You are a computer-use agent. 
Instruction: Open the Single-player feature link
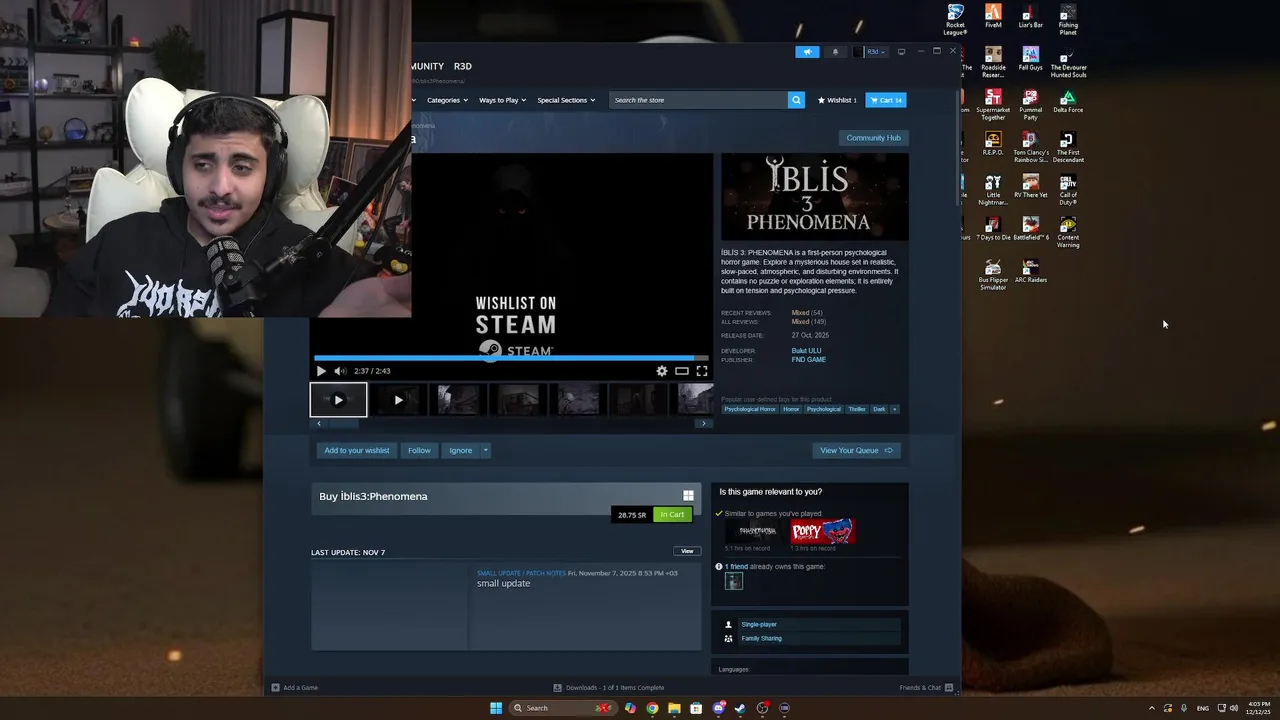click(x=759, y=624)
